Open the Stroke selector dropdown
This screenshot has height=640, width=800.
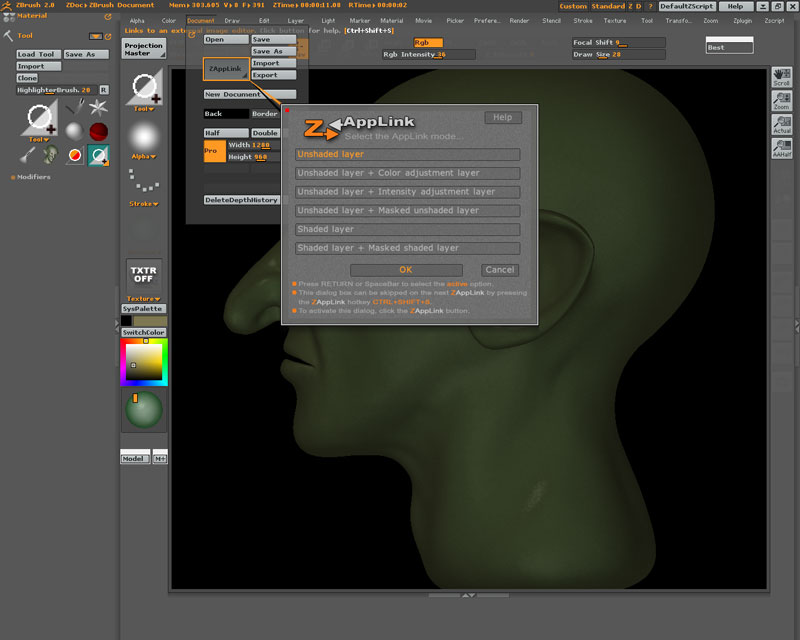click(x=143, y=204)
